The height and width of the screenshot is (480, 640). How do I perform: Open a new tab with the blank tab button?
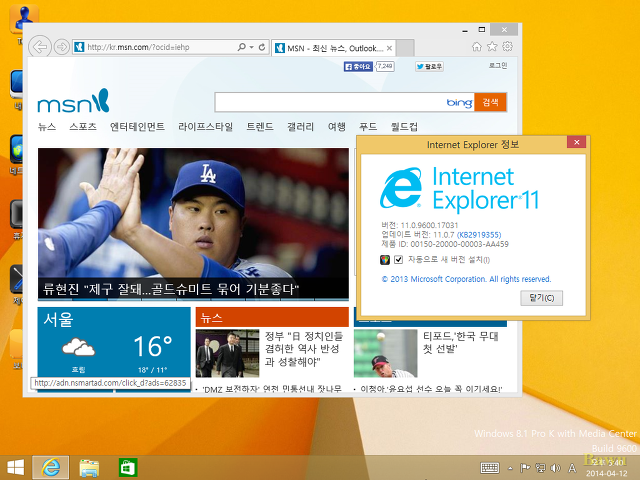[x=405, y=48]
